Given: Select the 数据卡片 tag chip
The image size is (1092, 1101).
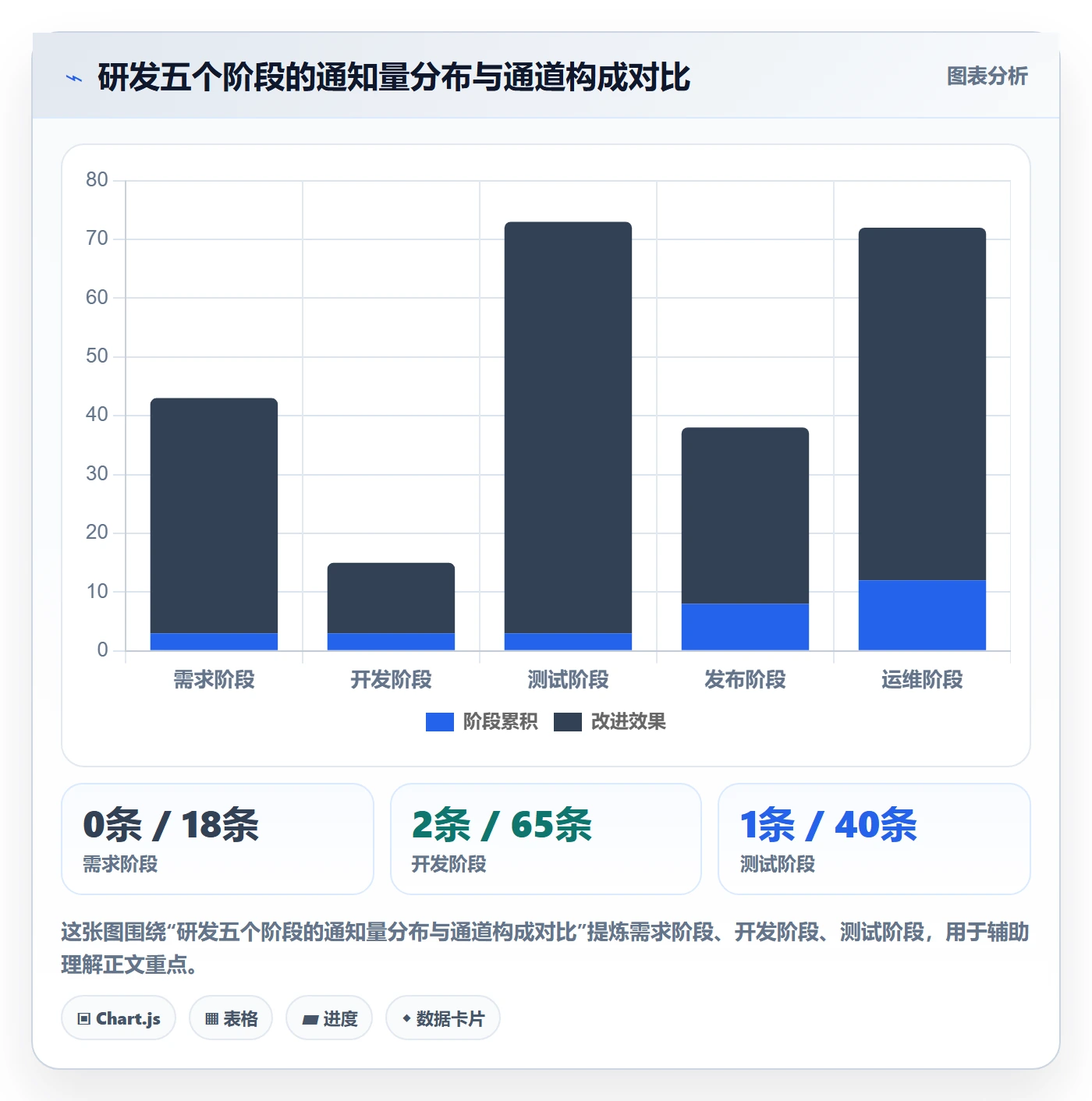Looking at the screenshot, I should (443, 1018).
